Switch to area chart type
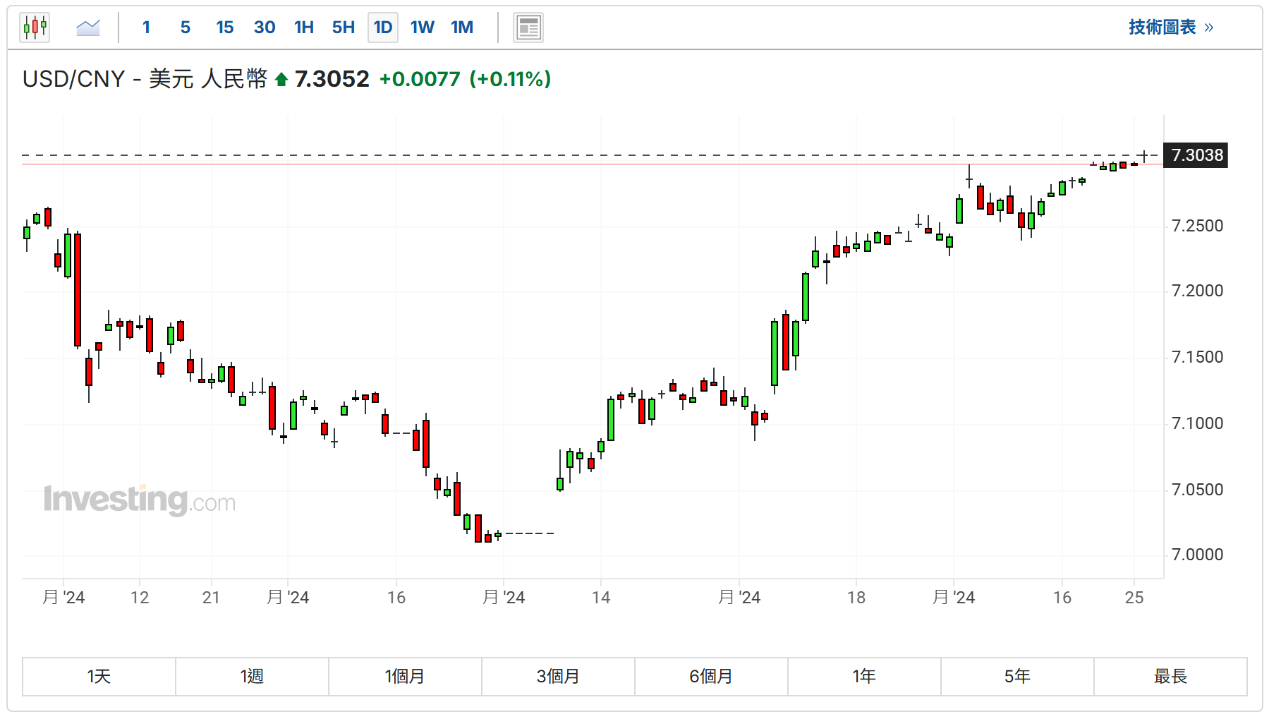 [x=88, y=27]
